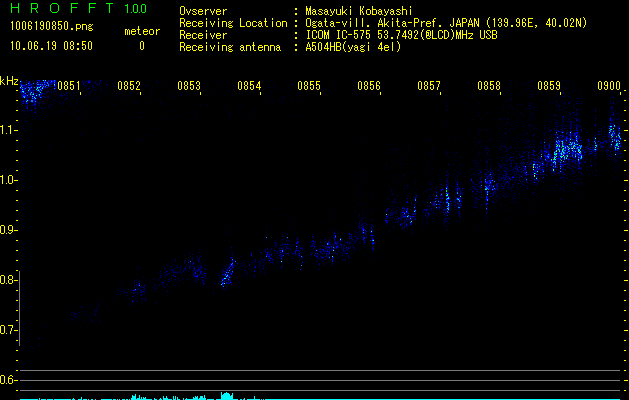Click the 0856 time marker

click(369, 86)
